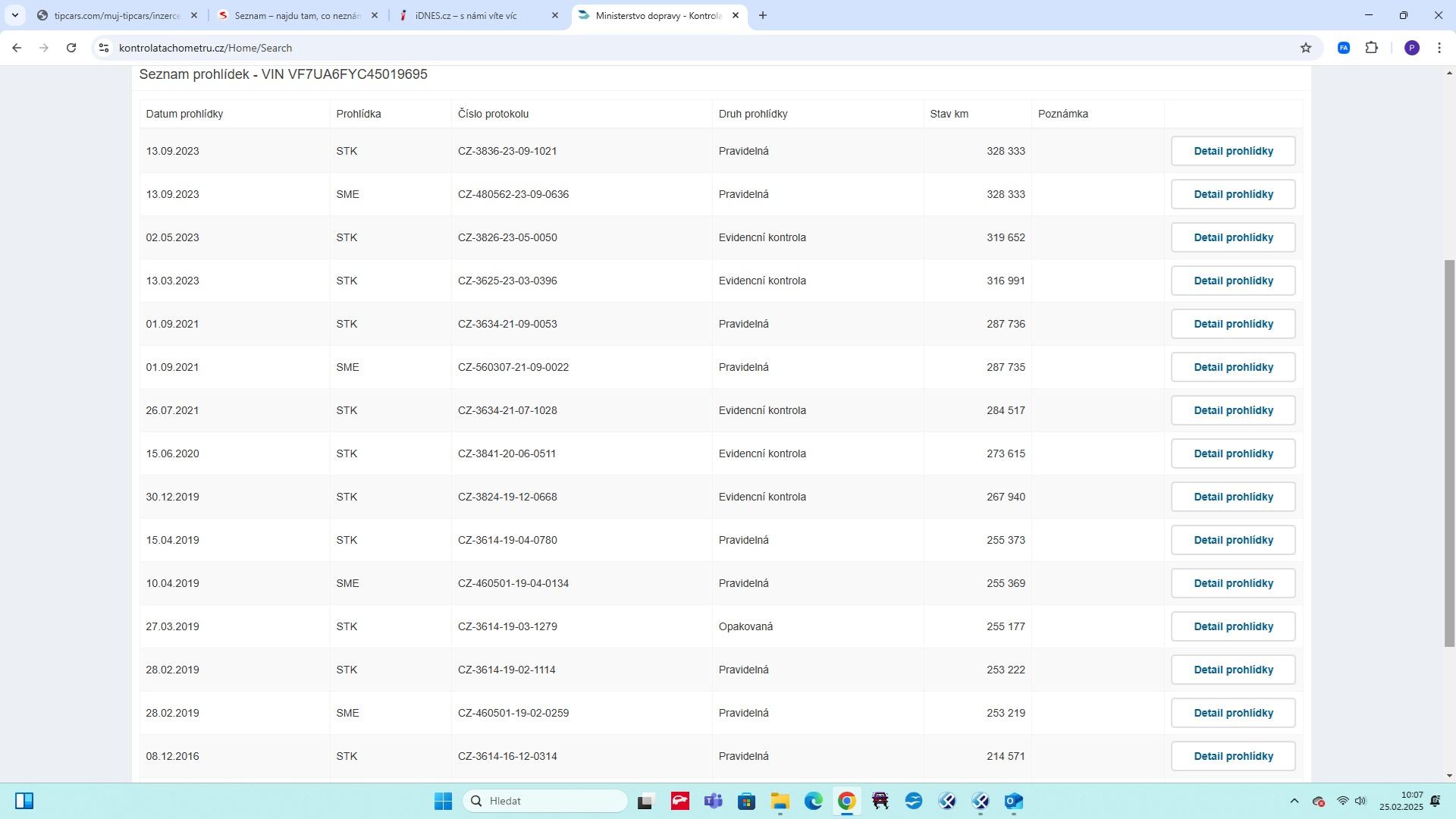Go back to previous page
The image size is (1456, 819).
[17, 48]
